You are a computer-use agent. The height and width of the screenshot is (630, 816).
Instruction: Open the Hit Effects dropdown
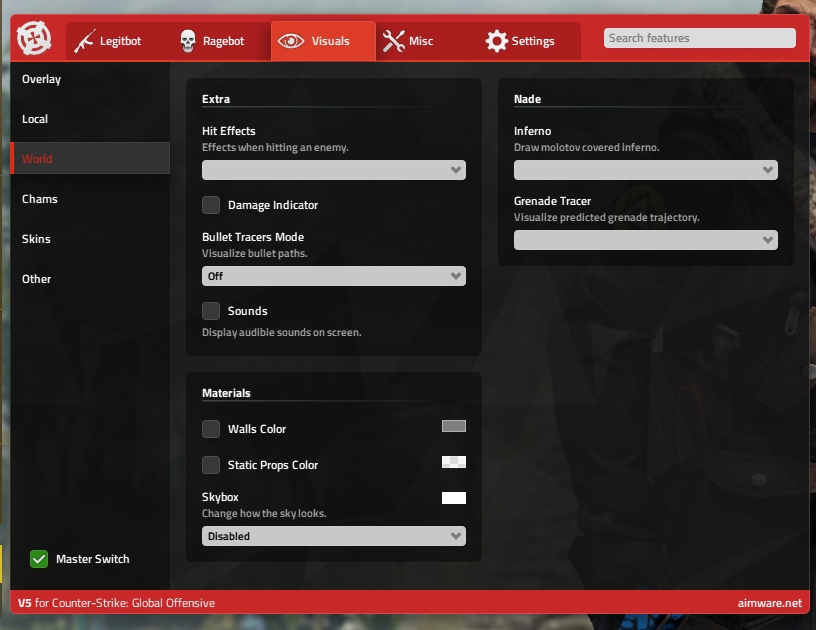[x=333, y=170]
